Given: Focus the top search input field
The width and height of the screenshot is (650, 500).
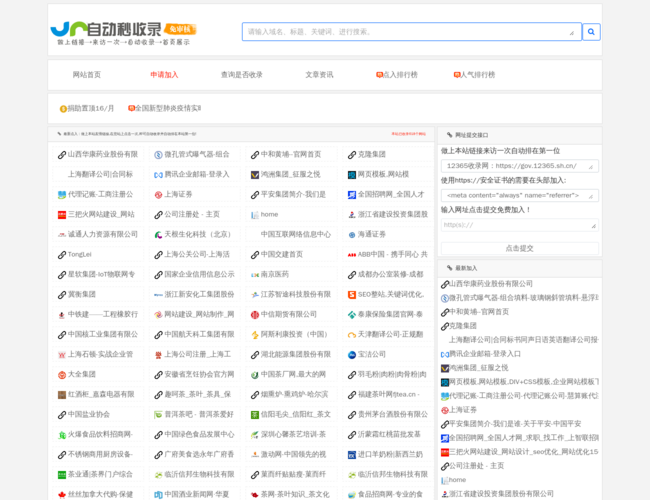Looking at the screenshot, I should coord(412,32).
